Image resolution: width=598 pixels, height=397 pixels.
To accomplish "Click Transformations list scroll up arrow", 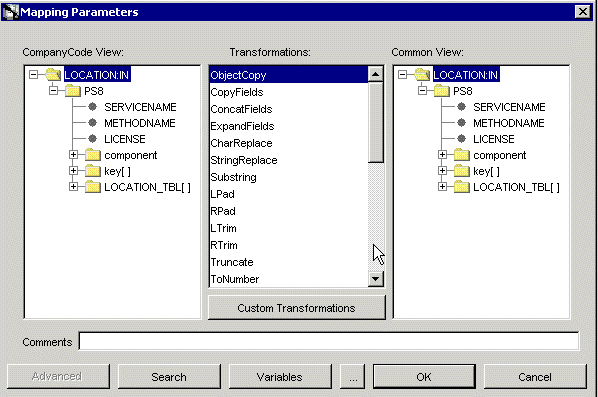I will (376, 74).
